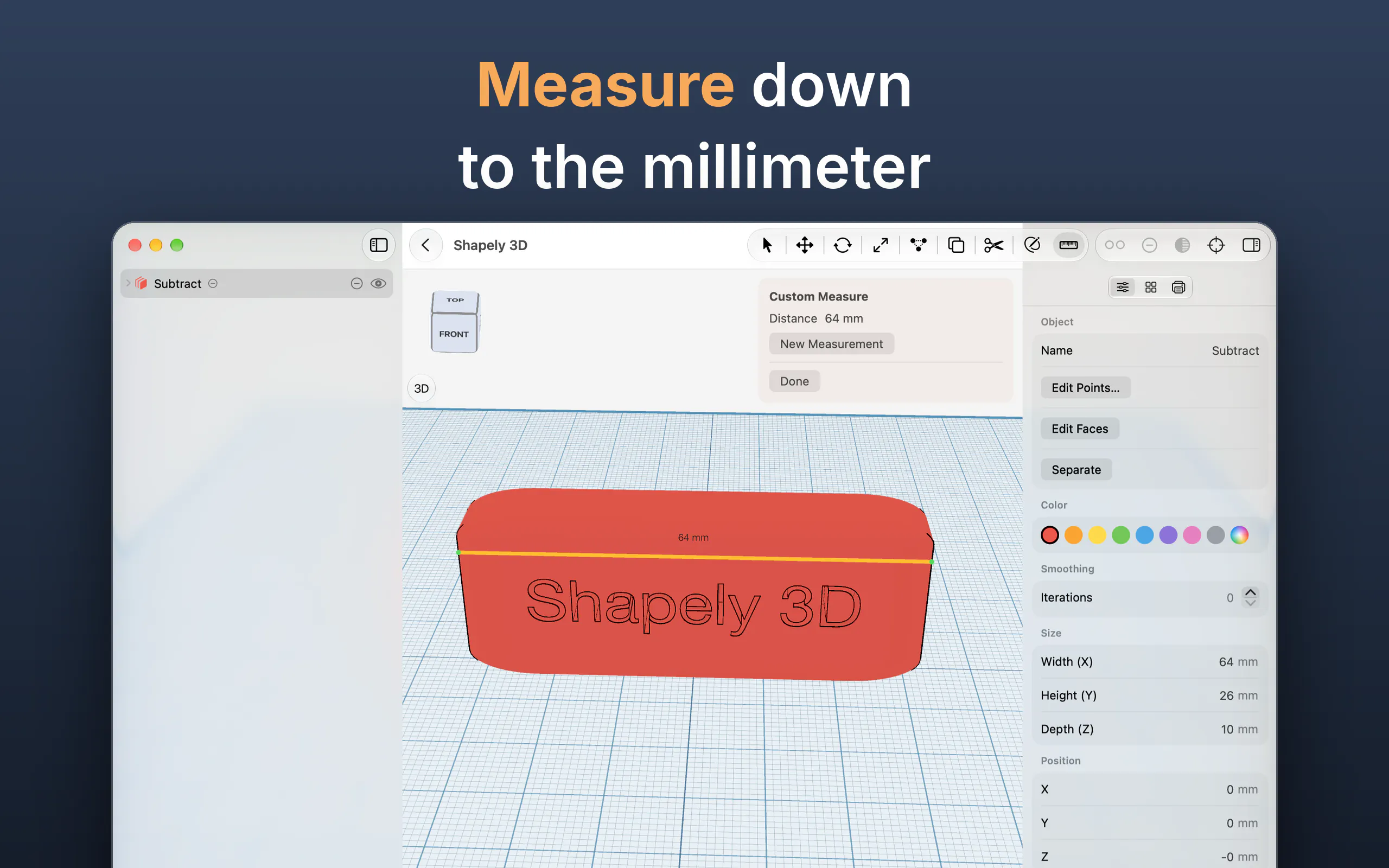The image size is (1389, 868).
Task: Use the scissors Cut tool
Action: (x=993, y=245)
